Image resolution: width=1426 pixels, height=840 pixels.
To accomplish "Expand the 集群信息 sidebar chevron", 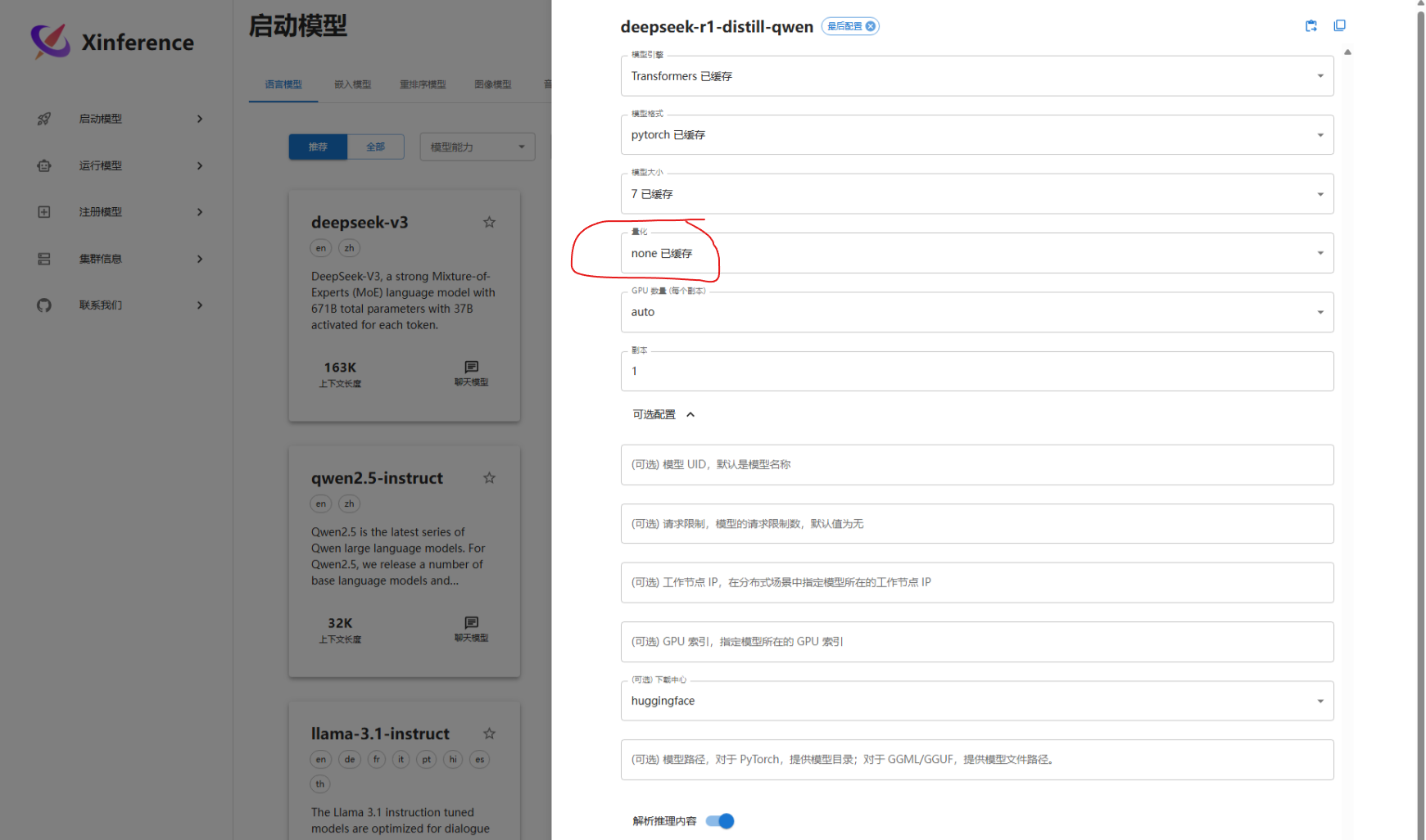I will 200,259.
